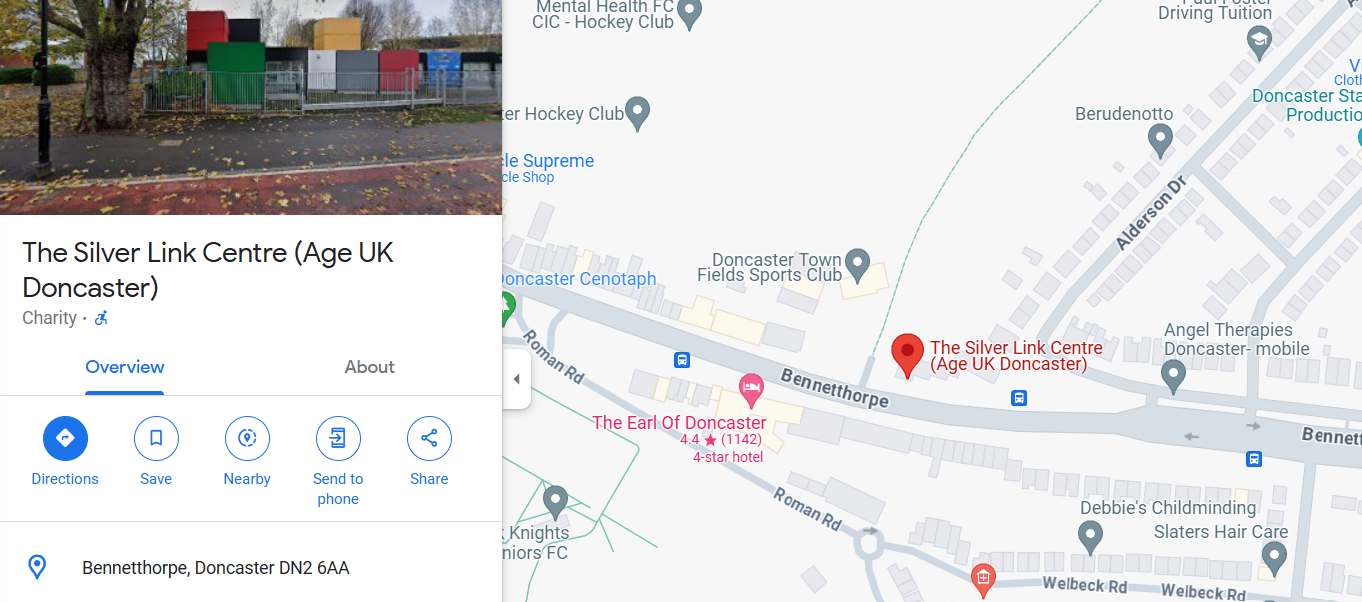This screenshot has width=1362, height=602.
Task: Collapse the side panel with the arrow
Action: point(516,379)
